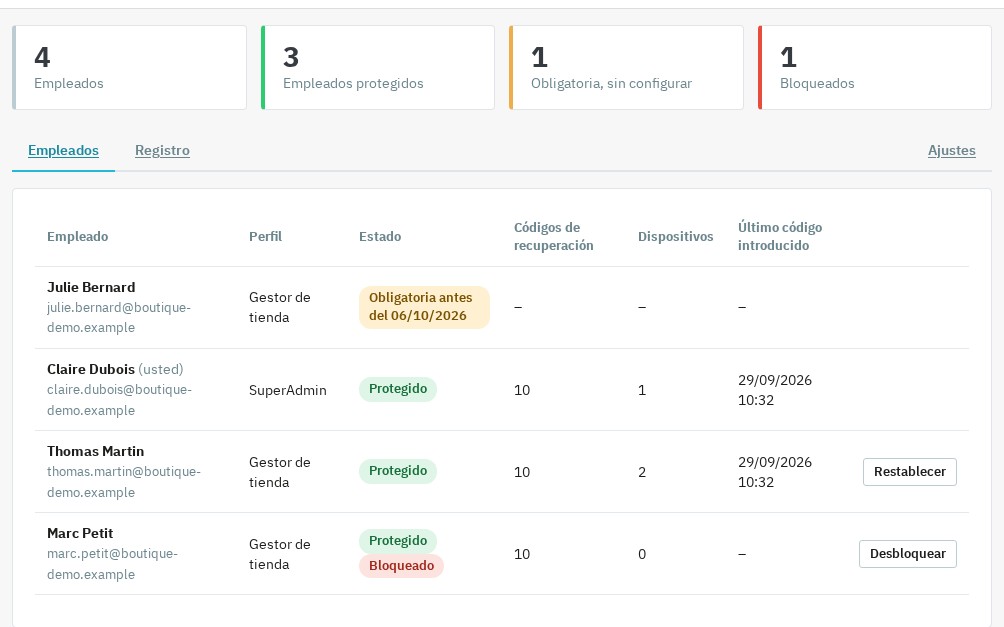Image resolution: width=1004 pixels, height=627 pixels.
Task: Click Marc Petit's Protegido badge
Action: (398, 541)
